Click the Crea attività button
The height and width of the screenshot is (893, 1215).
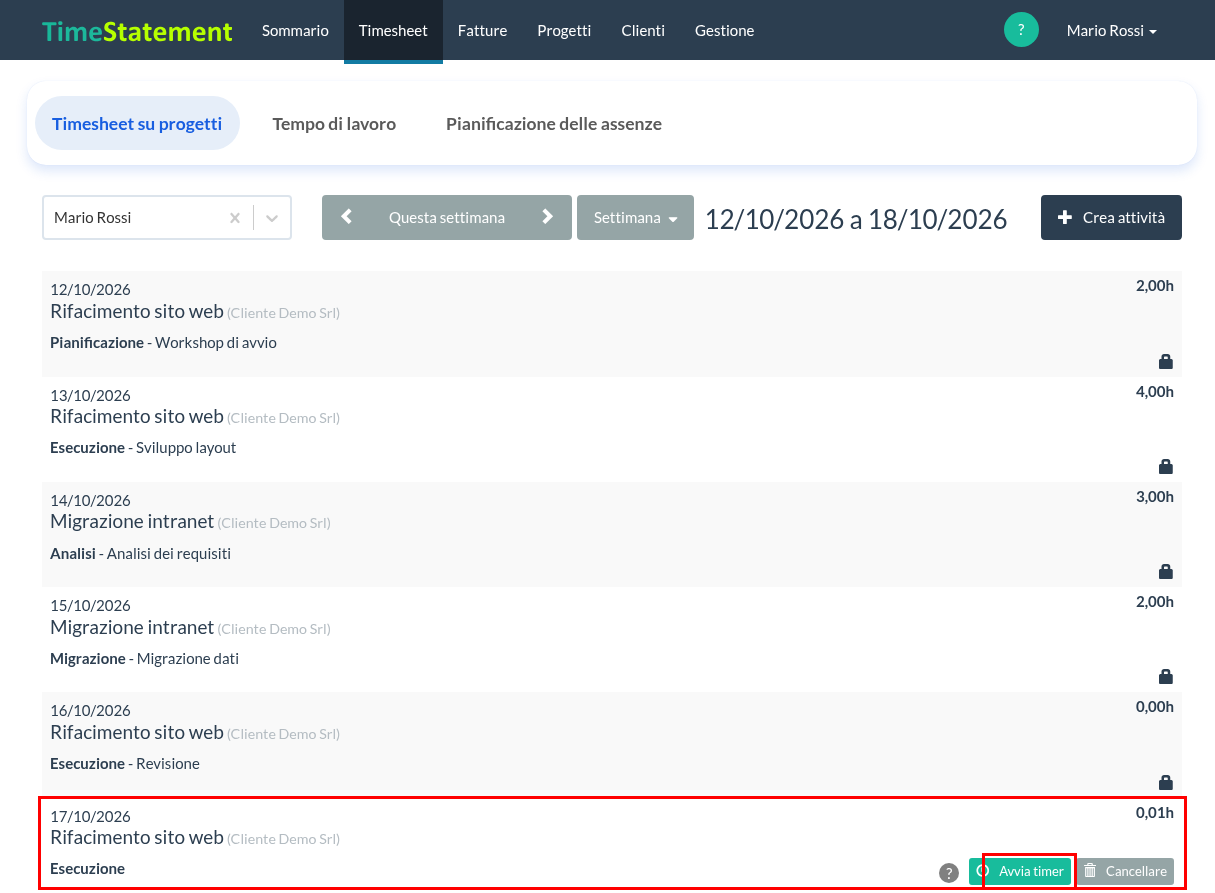point(1111,217)
